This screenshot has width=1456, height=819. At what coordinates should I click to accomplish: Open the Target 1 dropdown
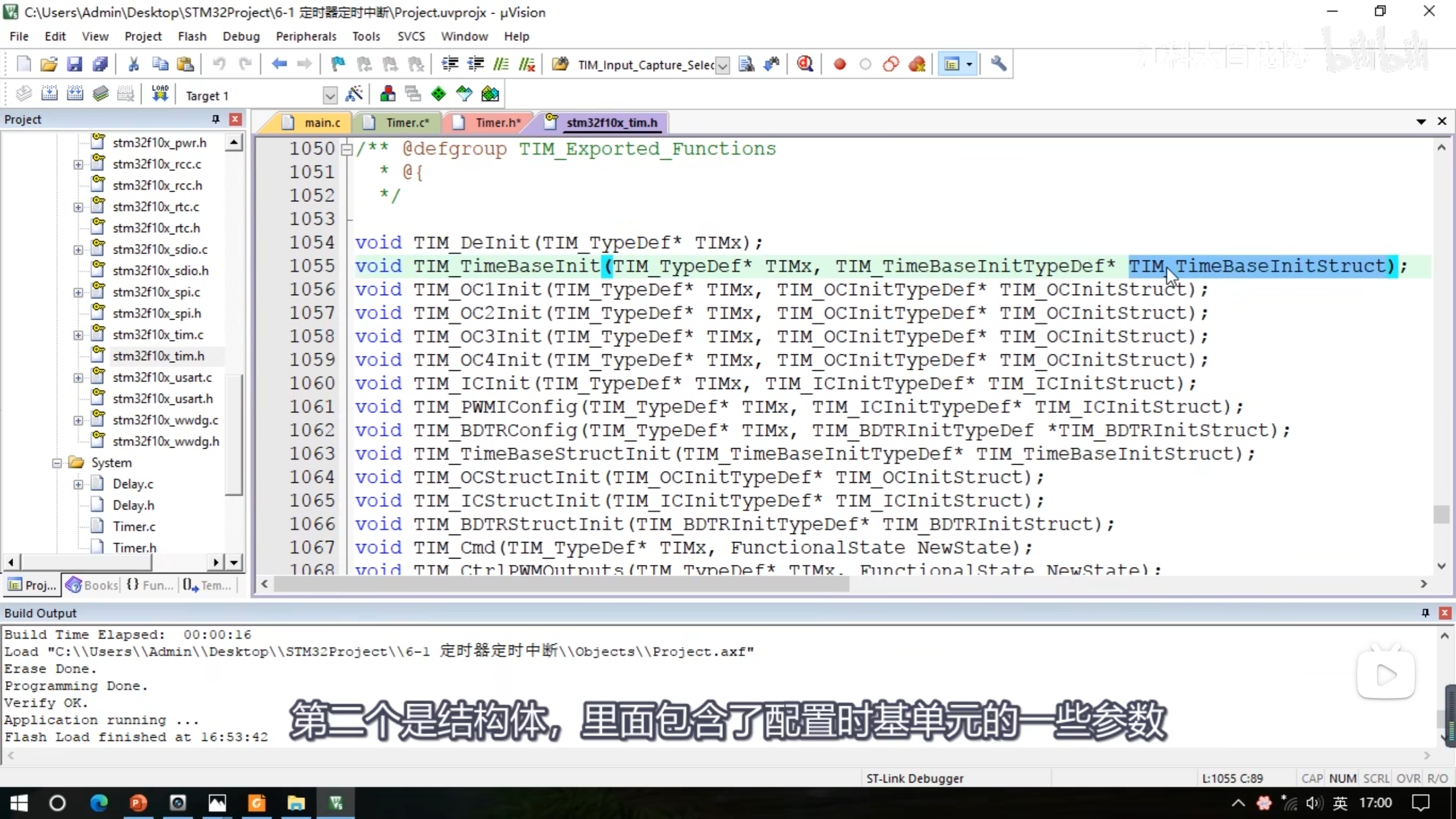click(x=330, y=96)
